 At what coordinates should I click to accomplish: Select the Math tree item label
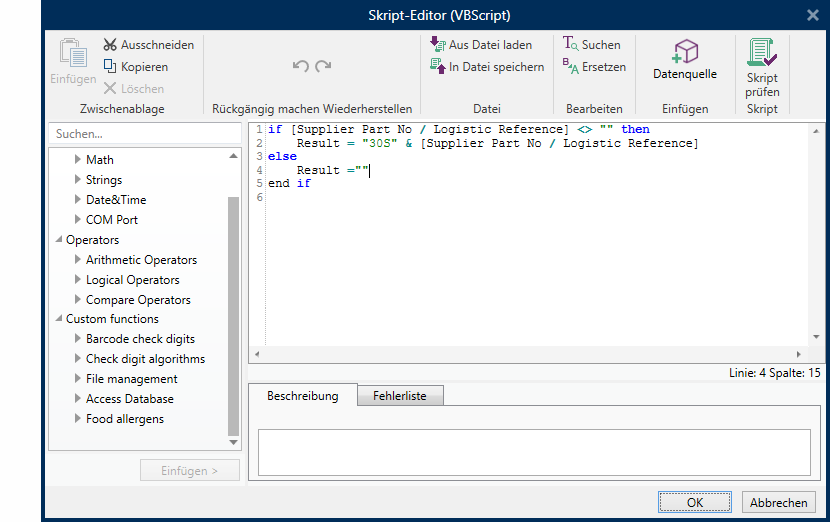coord(100,159)
